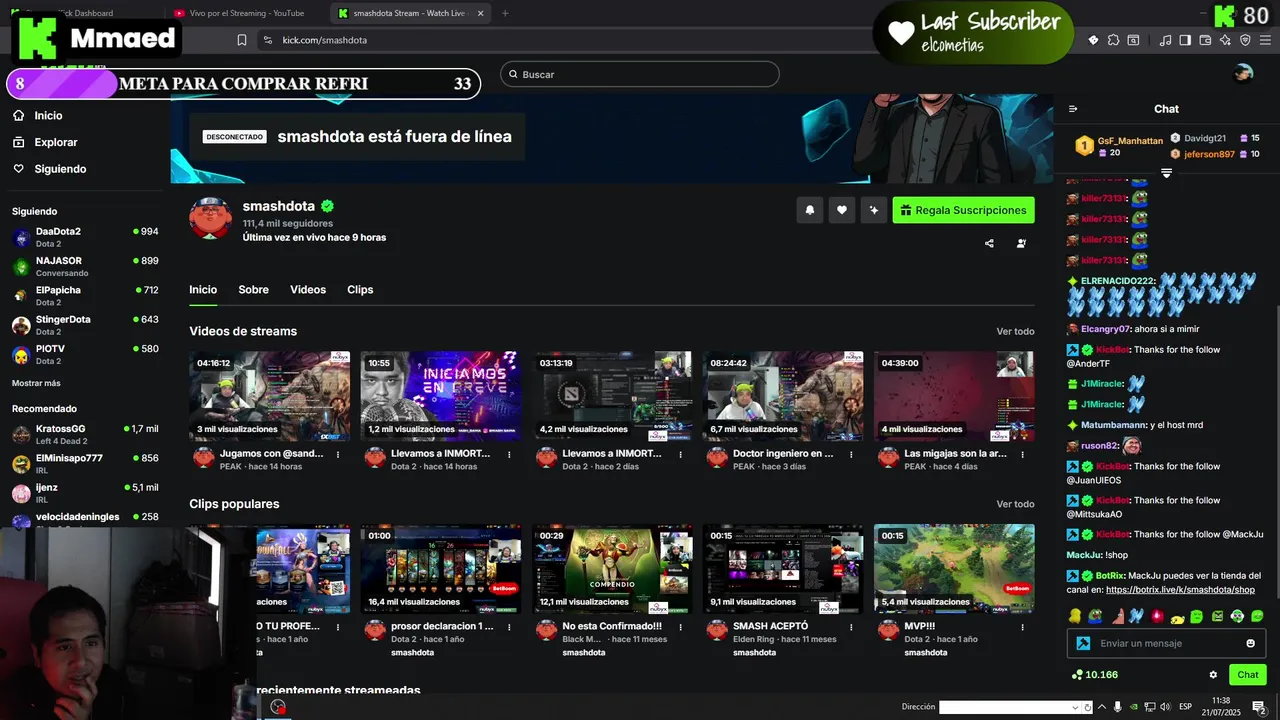Select the Videos tab on the channel
1280x720 pixels.
coord(308,290)
